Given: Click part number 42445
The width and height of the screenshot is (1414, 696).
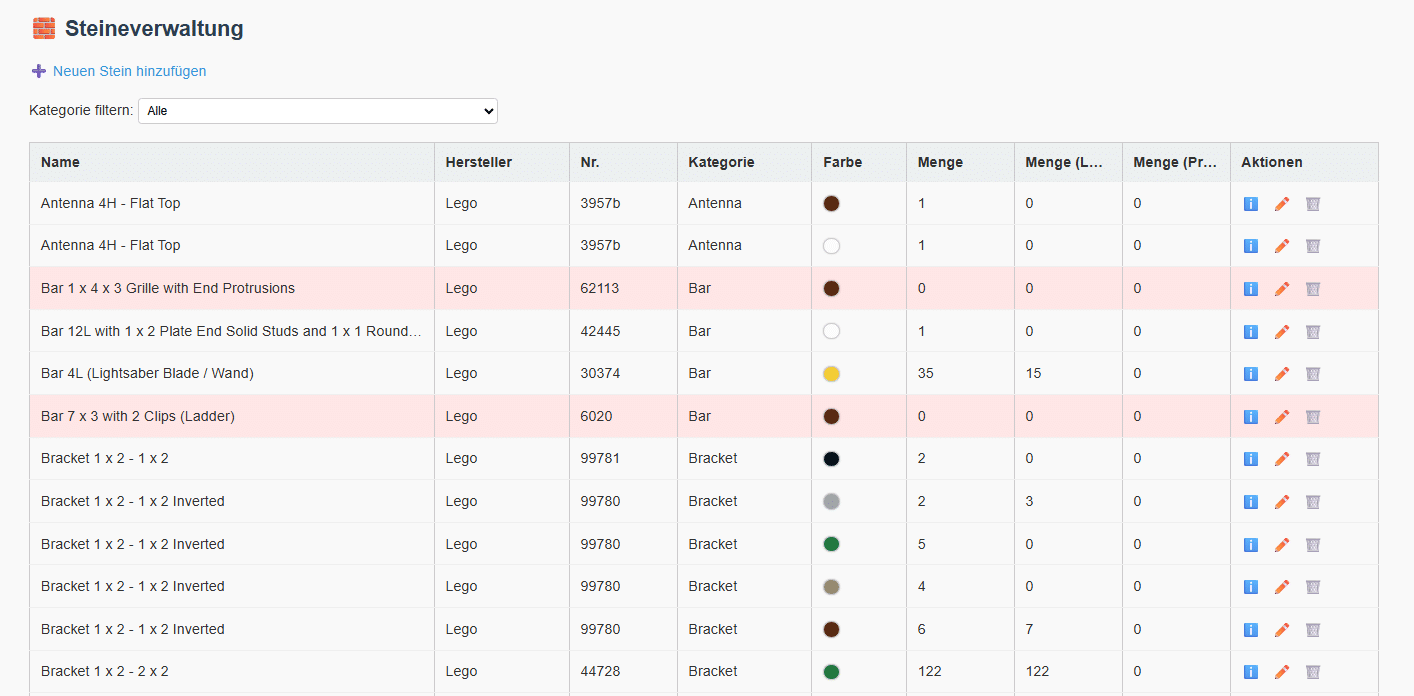Looking at the screenshot, I should coord(600,331).
